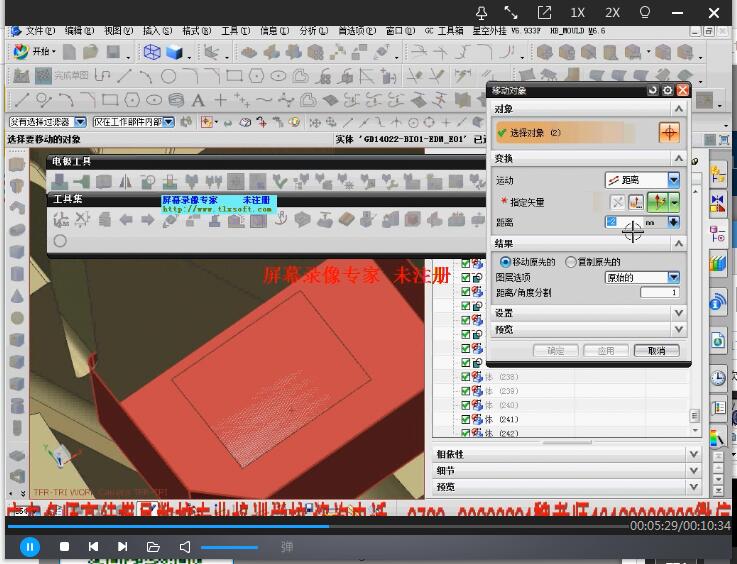Open the 分析 (Analysis) menu

pyautogui.click(x=314, y=31)
